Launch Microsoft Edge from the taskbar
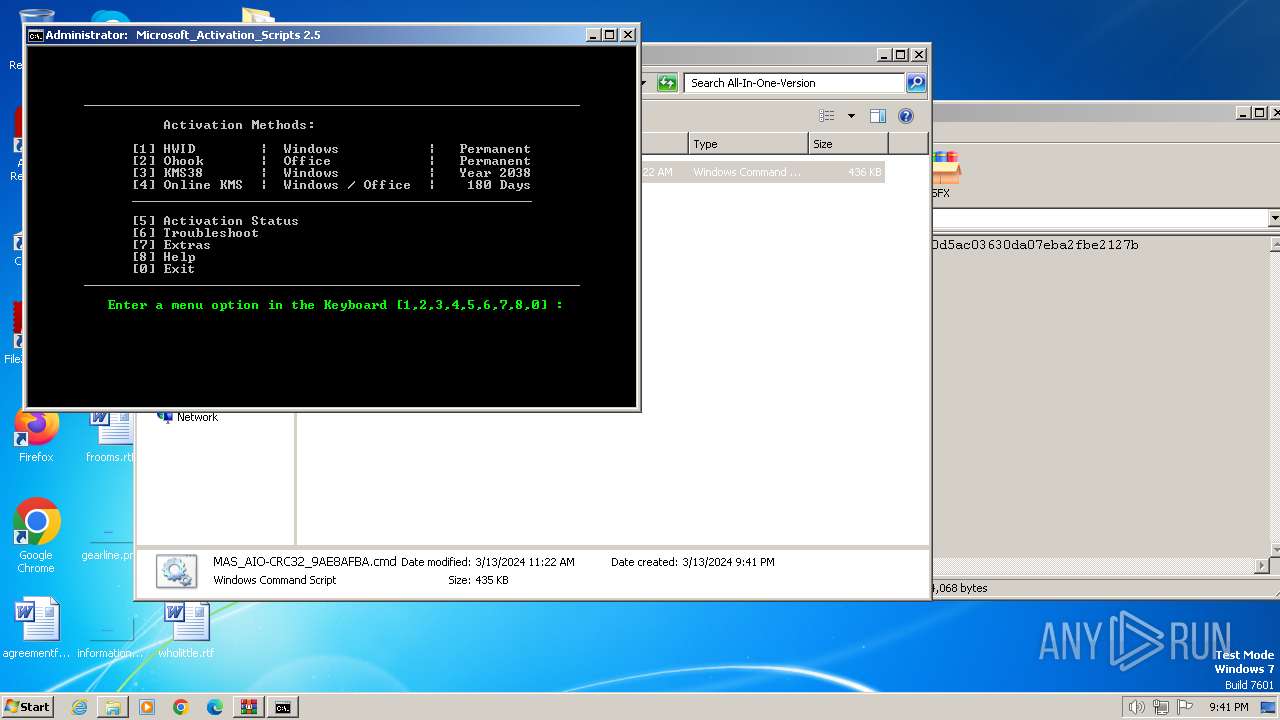Screen dimensions: 1280x720 coord(215,707)
